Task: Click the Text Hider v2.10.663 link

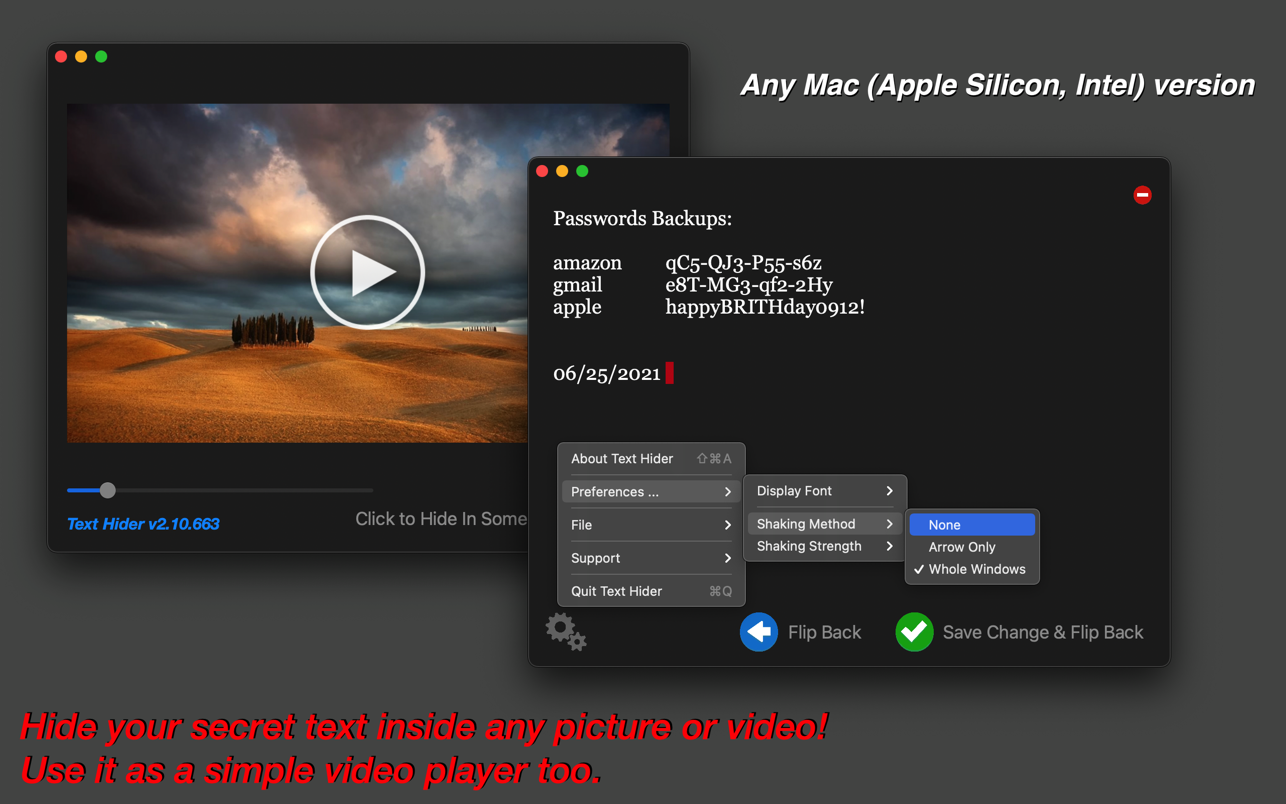Action: [x=143, y=524]
